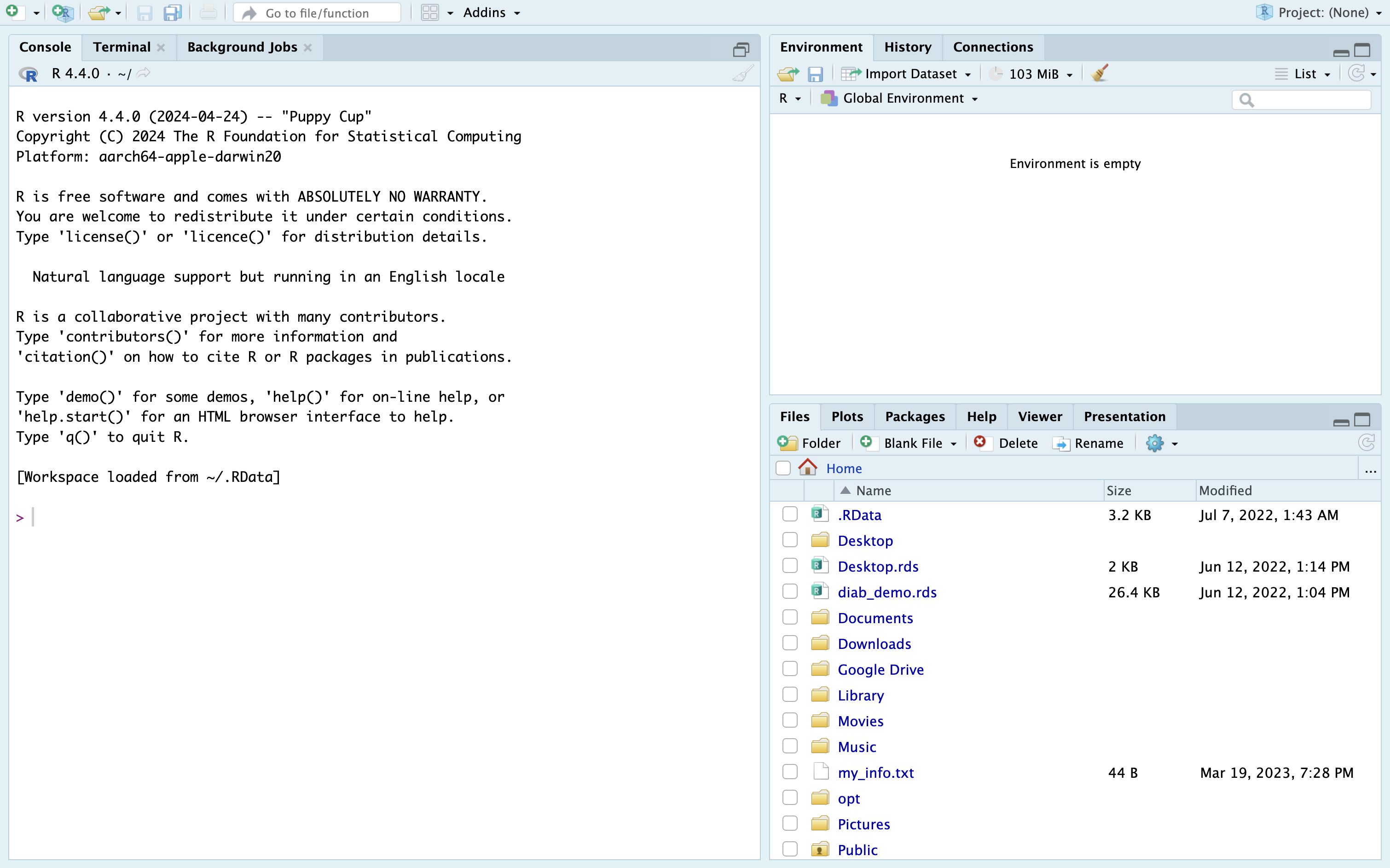Open the Global Environment dropdown
Viewport: 1390px width, 868px height.
pyautogui.click(x=899, y=99)
